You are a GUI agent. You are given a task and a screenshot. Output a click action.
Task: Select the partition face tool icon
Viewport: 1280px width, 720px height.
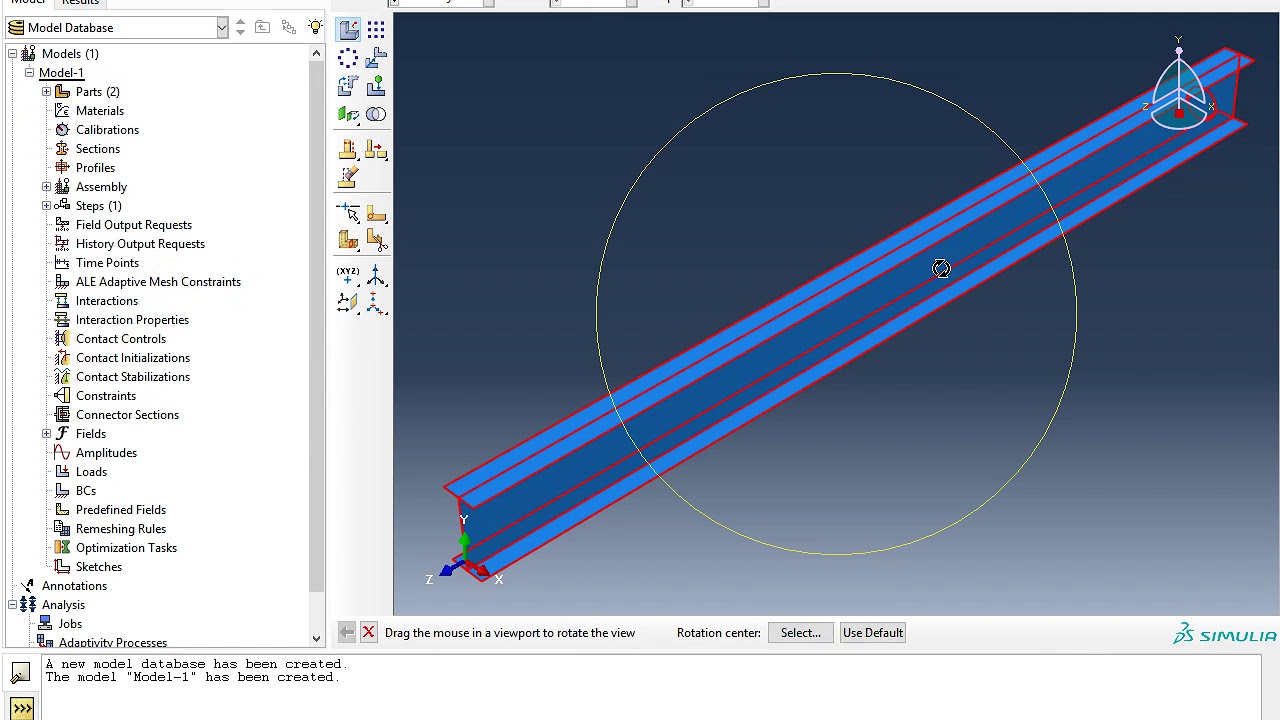376,213
